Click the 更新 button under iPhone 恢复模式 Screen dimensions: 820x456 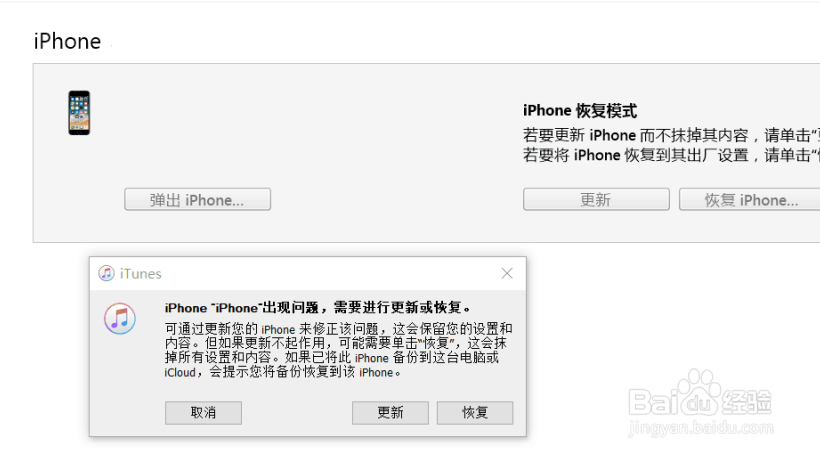click(x=596, y=200)
